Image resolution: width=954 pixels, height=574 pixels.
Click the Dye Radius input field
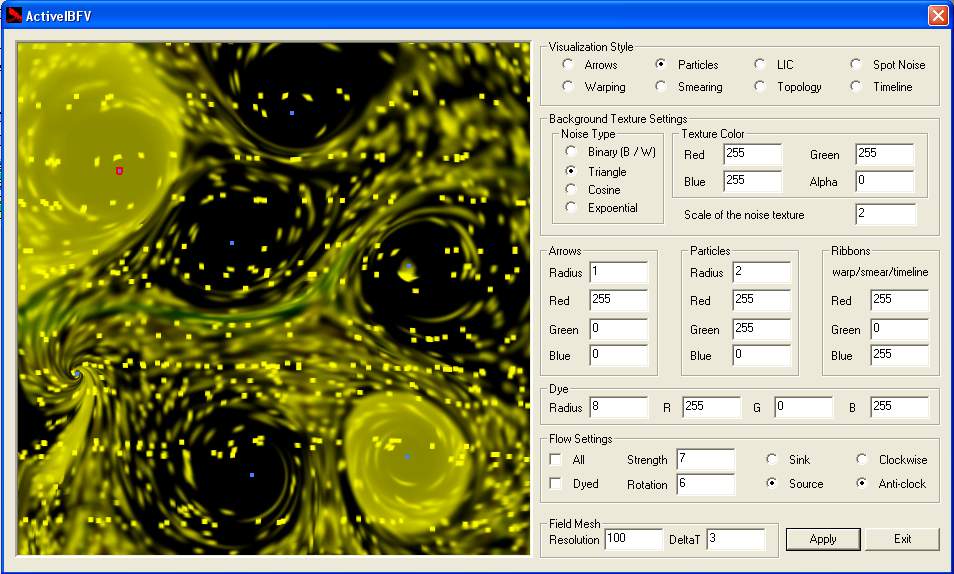click(x=617, y=407)
